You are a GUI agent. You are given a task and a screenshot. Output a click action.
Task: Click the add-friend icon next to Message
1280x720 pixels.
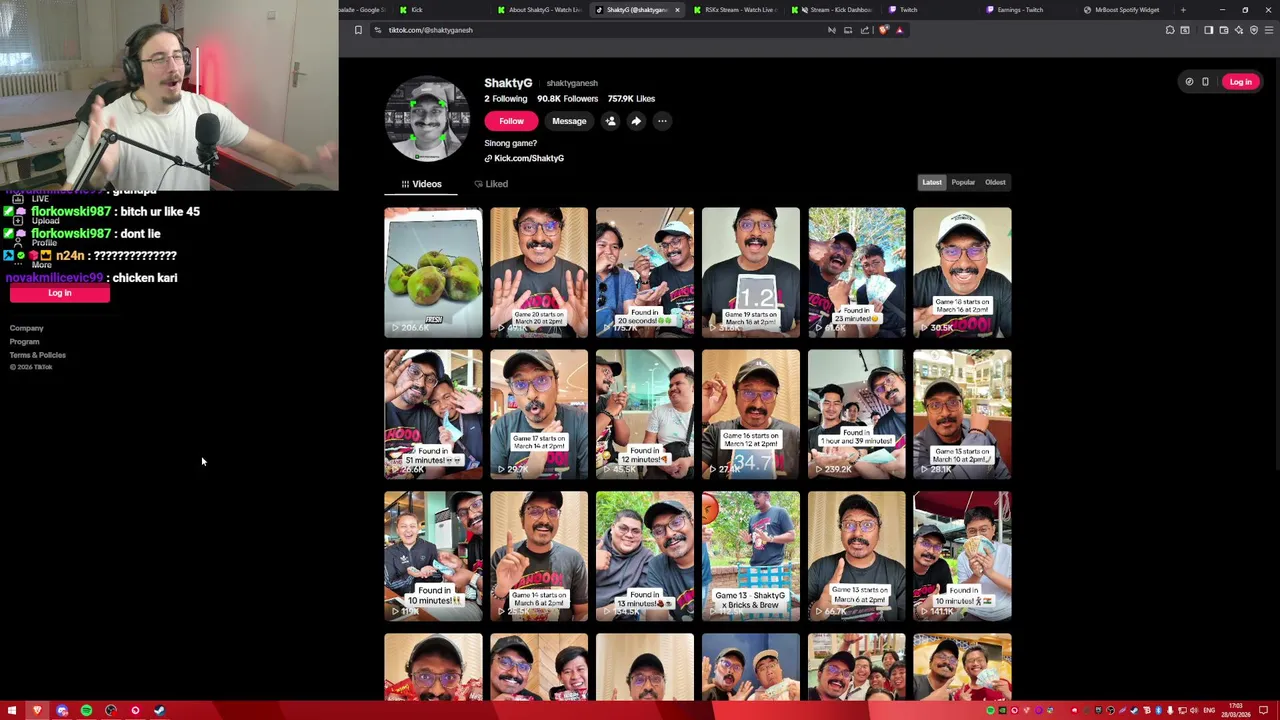tap(610, 121)
